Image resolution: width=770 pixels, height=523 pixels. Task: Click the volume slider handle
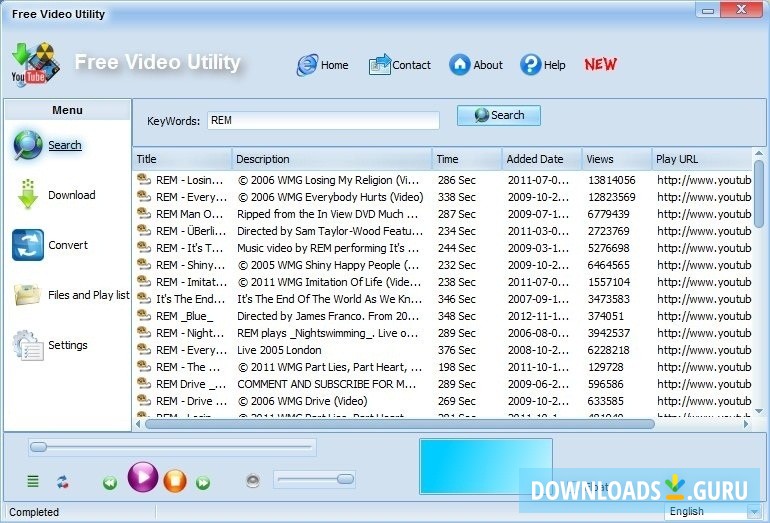pos(345,479)
